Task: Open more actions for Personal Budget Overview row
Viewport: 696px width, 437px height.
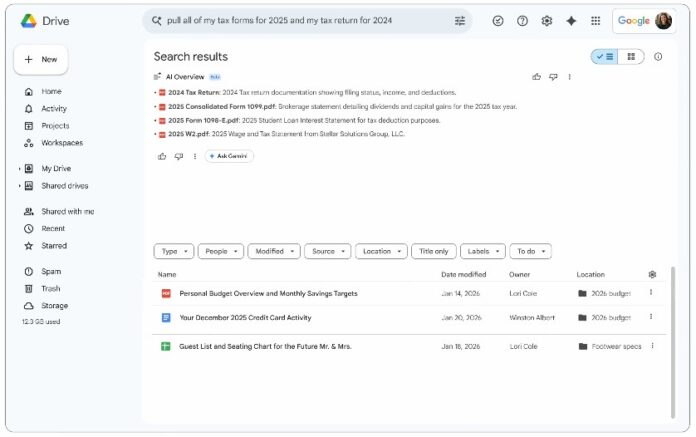Action: pyautogui.click(x=651, y=292)
